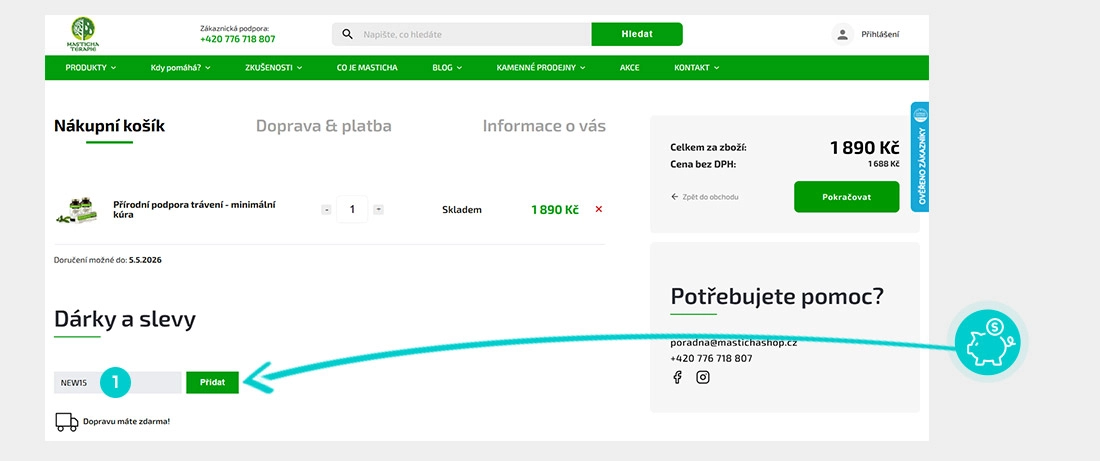
Task: Open the Instagram icon link
Action: click(702, 378)
